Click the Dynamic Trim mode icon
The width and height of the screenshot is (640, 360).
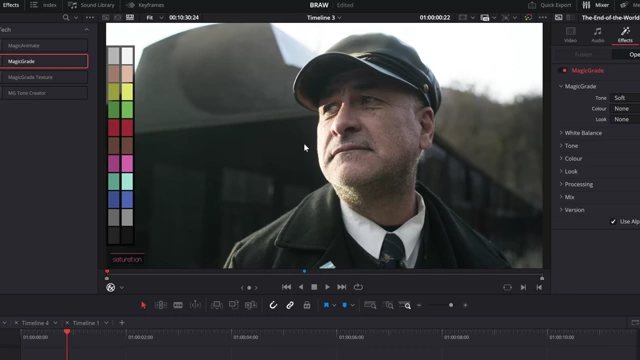195,305
